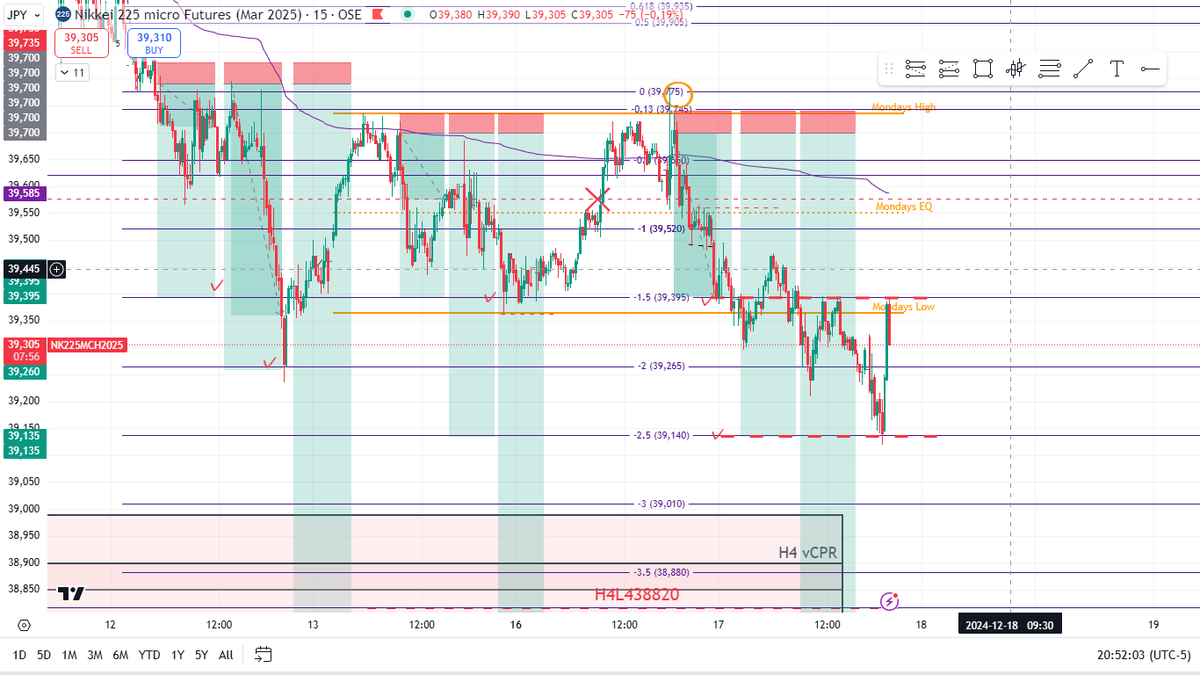1200x675 pixels.
Task: Select the Trend line tool
Action: [1083, 69]
